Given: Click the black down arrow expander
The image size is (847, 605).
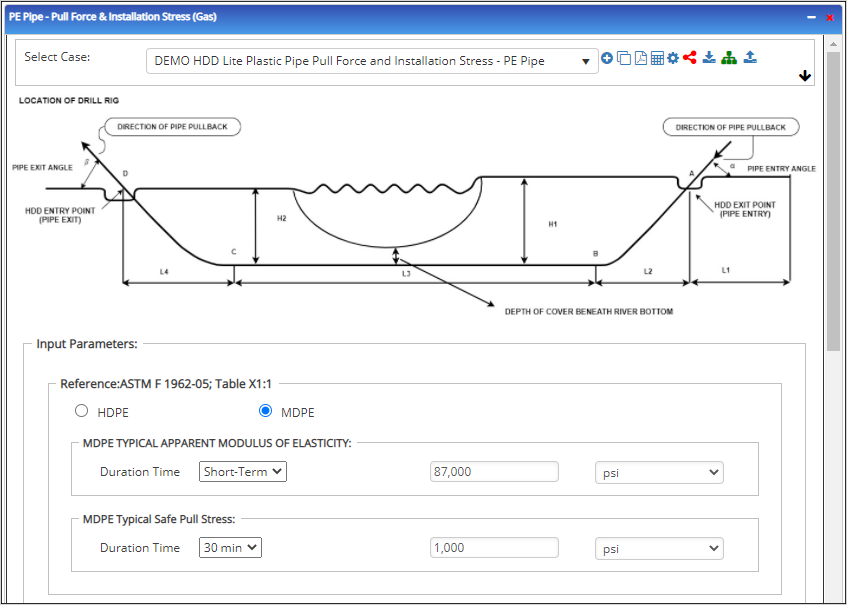Looking at the screenshot, I should (805, 77).
